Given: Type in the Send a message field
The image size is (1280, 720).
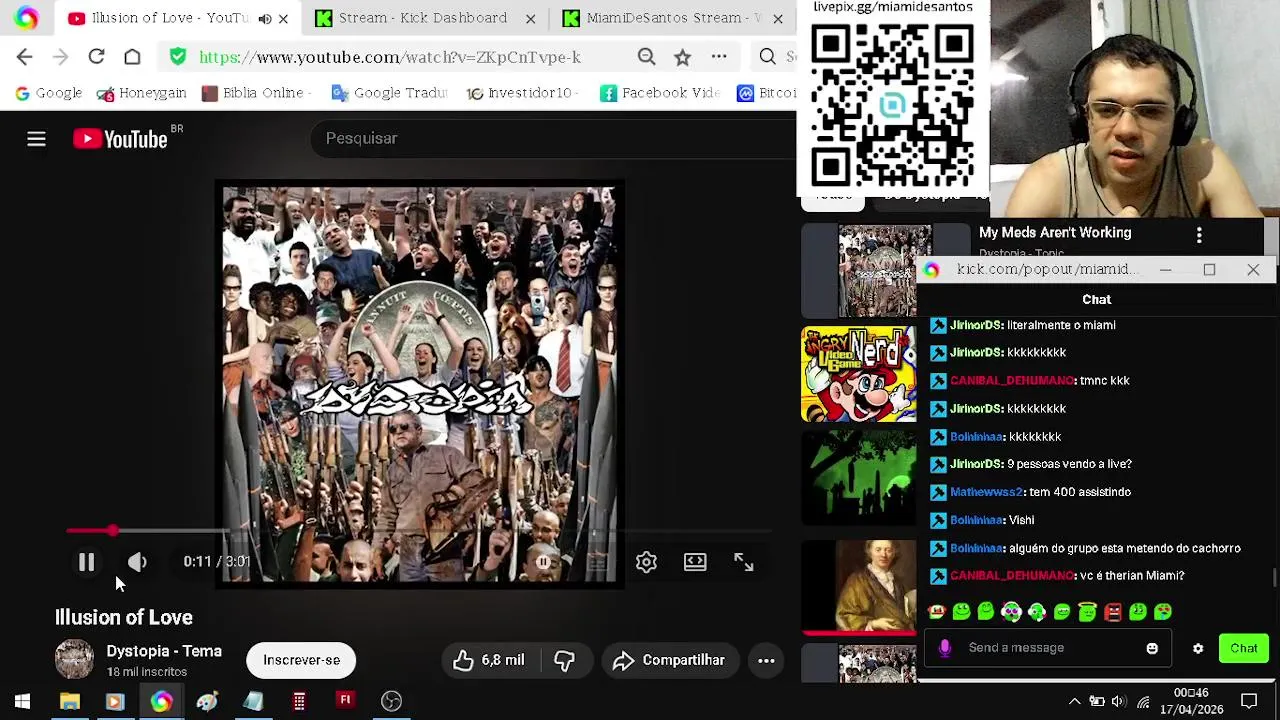Looking at the screenshot, I should click(x=1050, y=648).
